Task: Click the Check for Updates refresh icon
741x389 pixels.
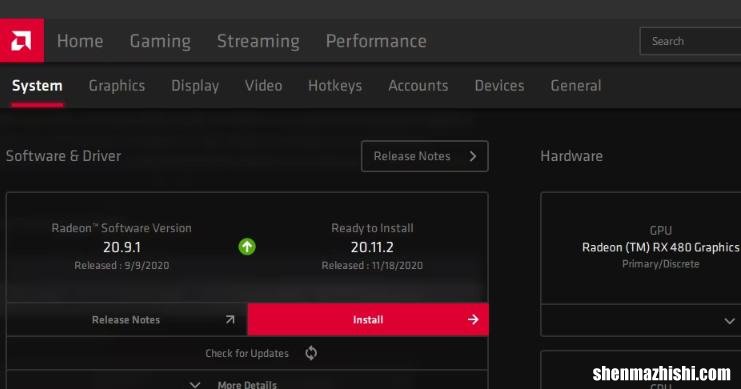Action: [311, 353]
